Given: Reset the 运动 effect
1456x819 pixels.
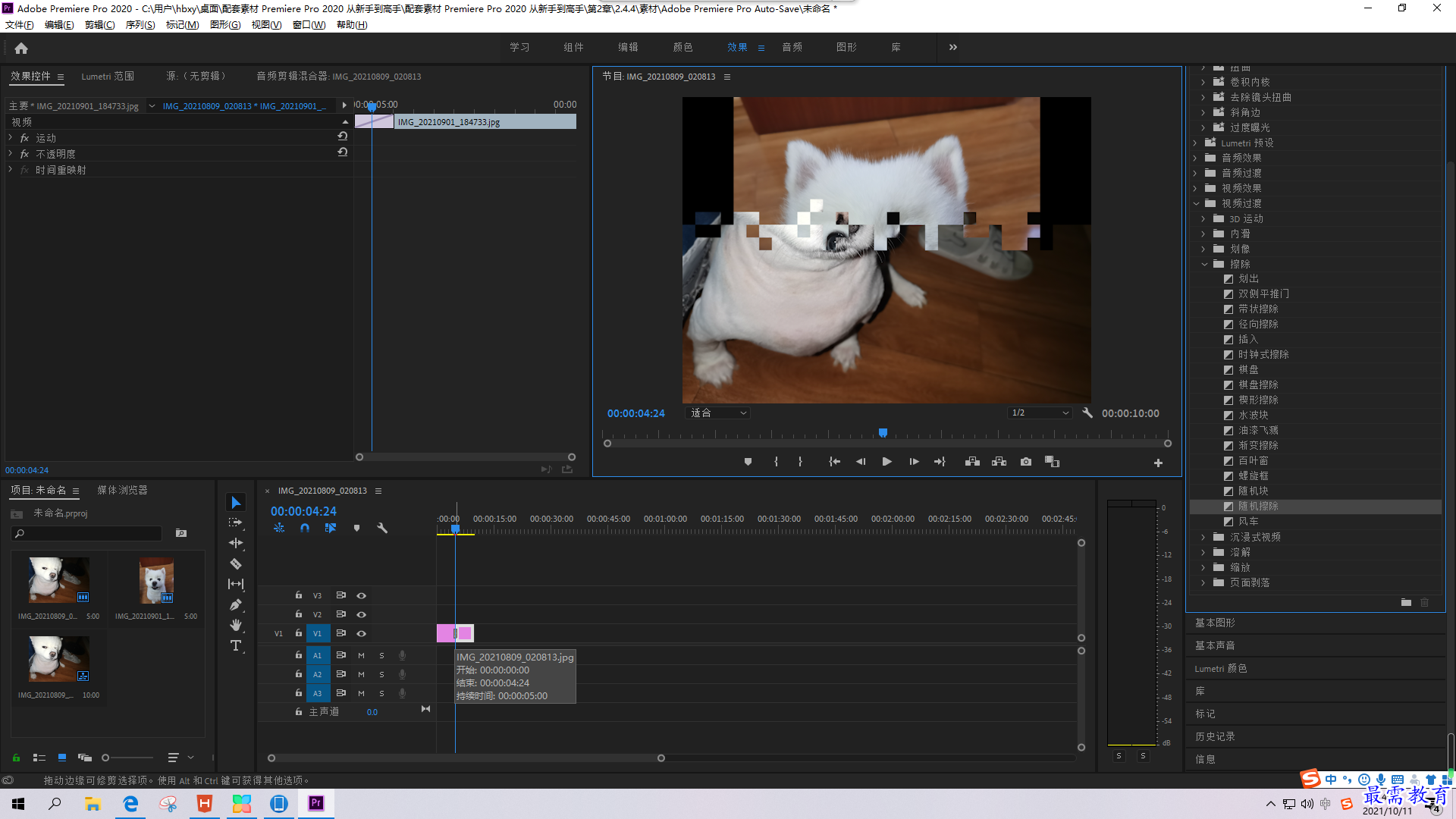Looking at the screenshot, I should tap(343, 136).
